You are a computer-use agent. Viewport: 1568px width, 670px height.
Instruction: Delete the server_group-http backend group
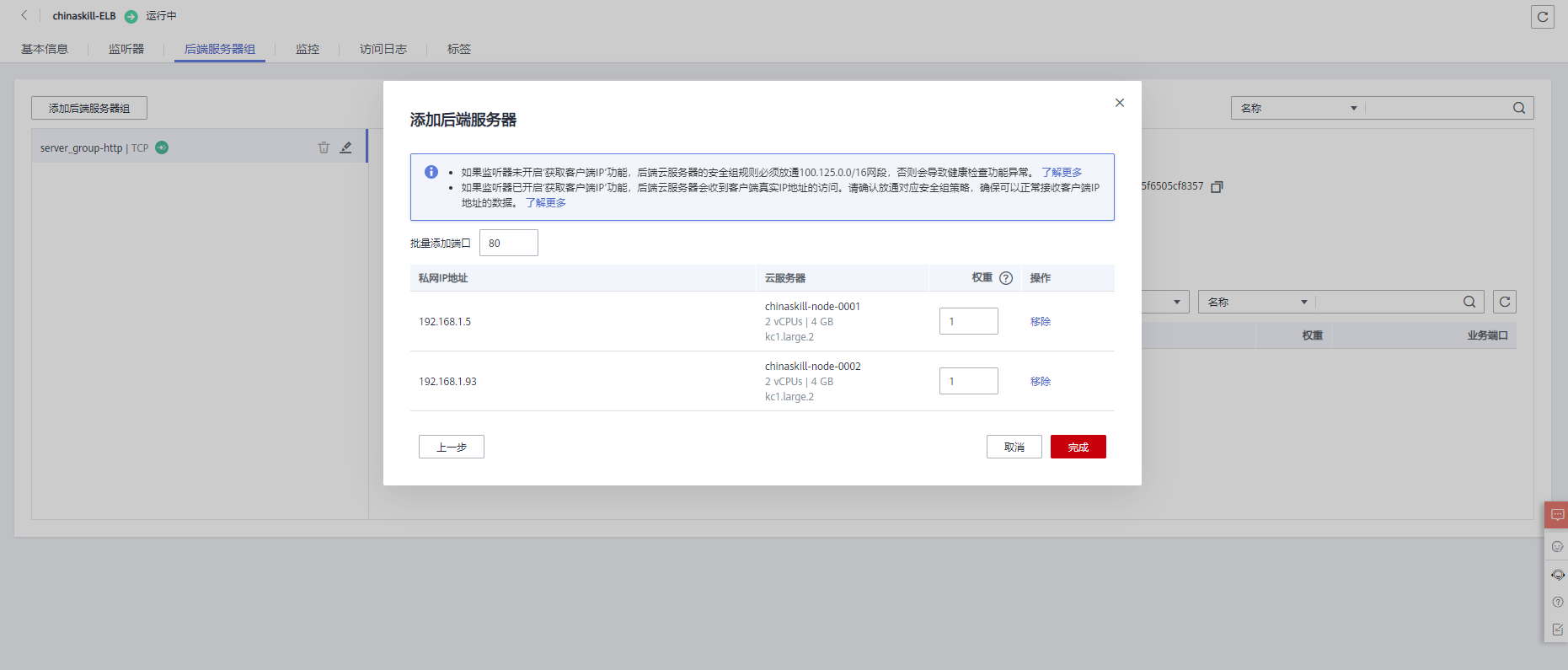click(x=324, y=147)
